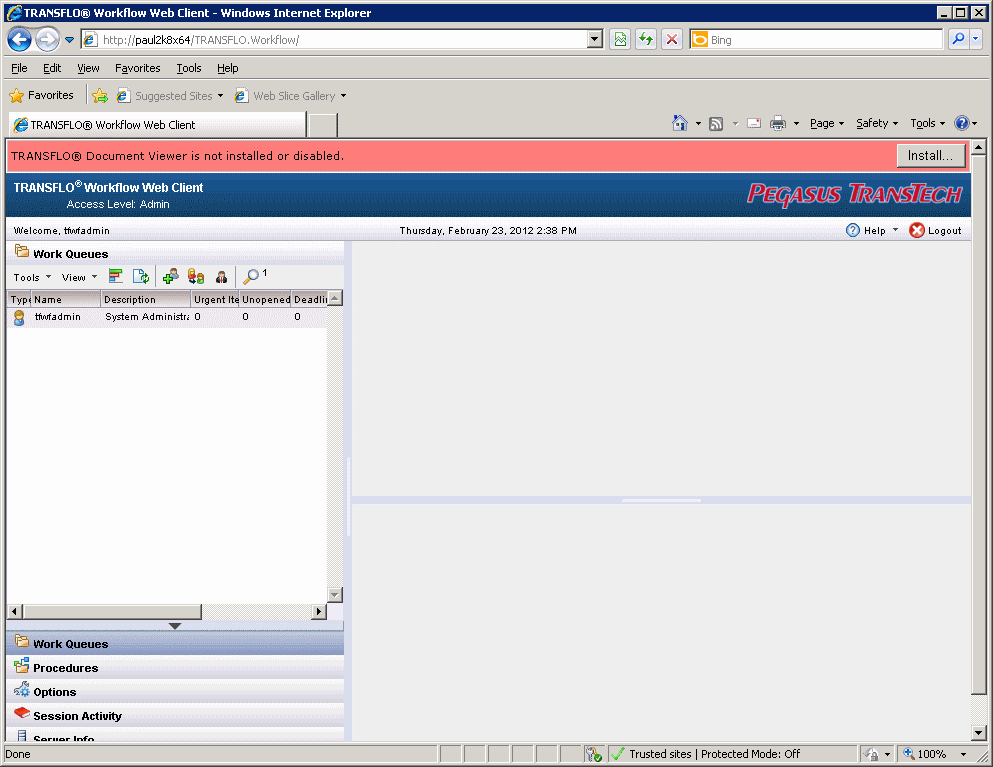Switch to the Session Activity panel
This screenshot has width=993, height=767.
click(x=80, y=715)
